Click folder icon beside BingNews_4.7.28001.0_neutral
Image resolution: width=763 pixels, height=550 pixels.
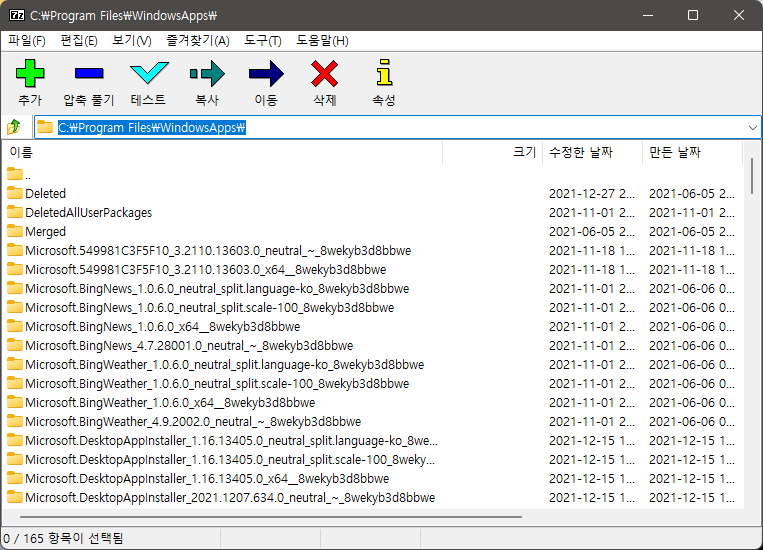pos(15,345)
